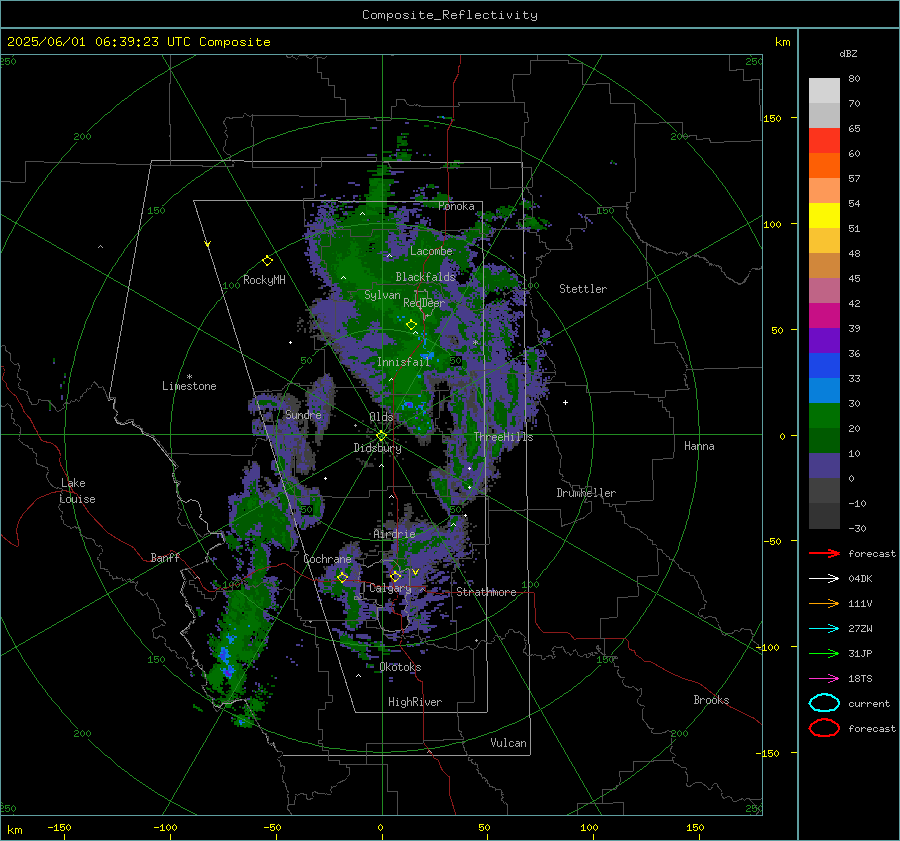Click the light blue 33 dBZ swatch
Viewport: 900px width, 841px height.
824,390
